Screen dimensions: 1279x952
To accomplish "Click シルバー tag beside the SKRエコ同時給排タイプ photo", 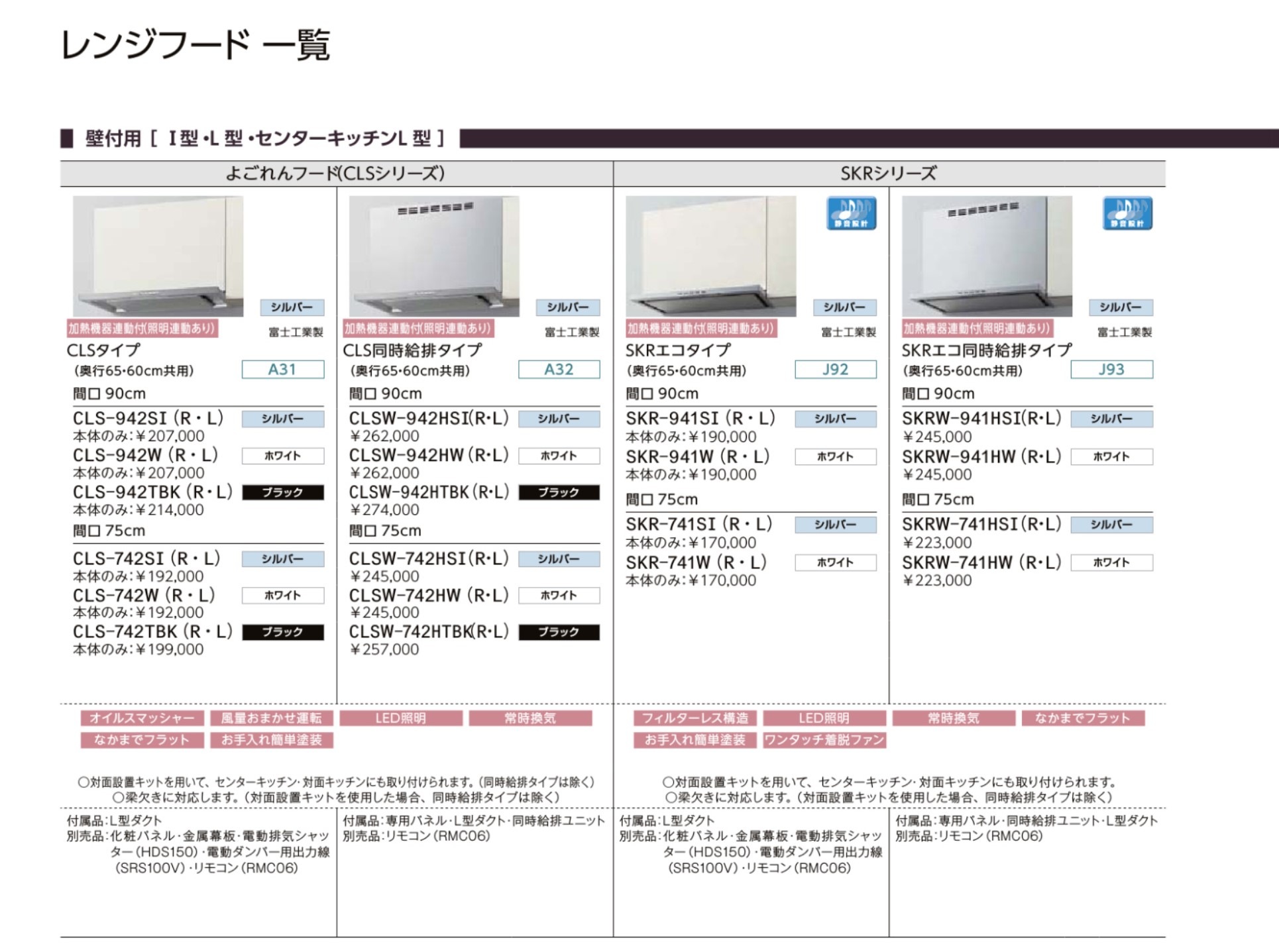I will click(x=1121, y=307).
